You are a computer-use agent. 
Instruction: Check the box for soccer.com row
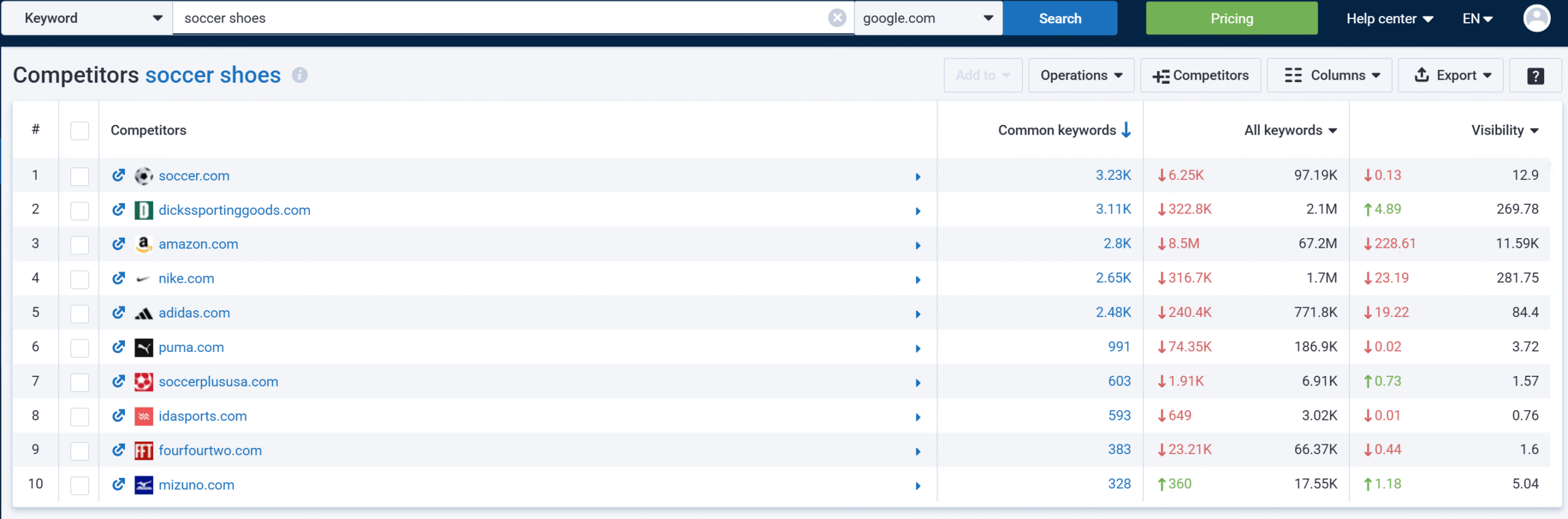[80, 176]
